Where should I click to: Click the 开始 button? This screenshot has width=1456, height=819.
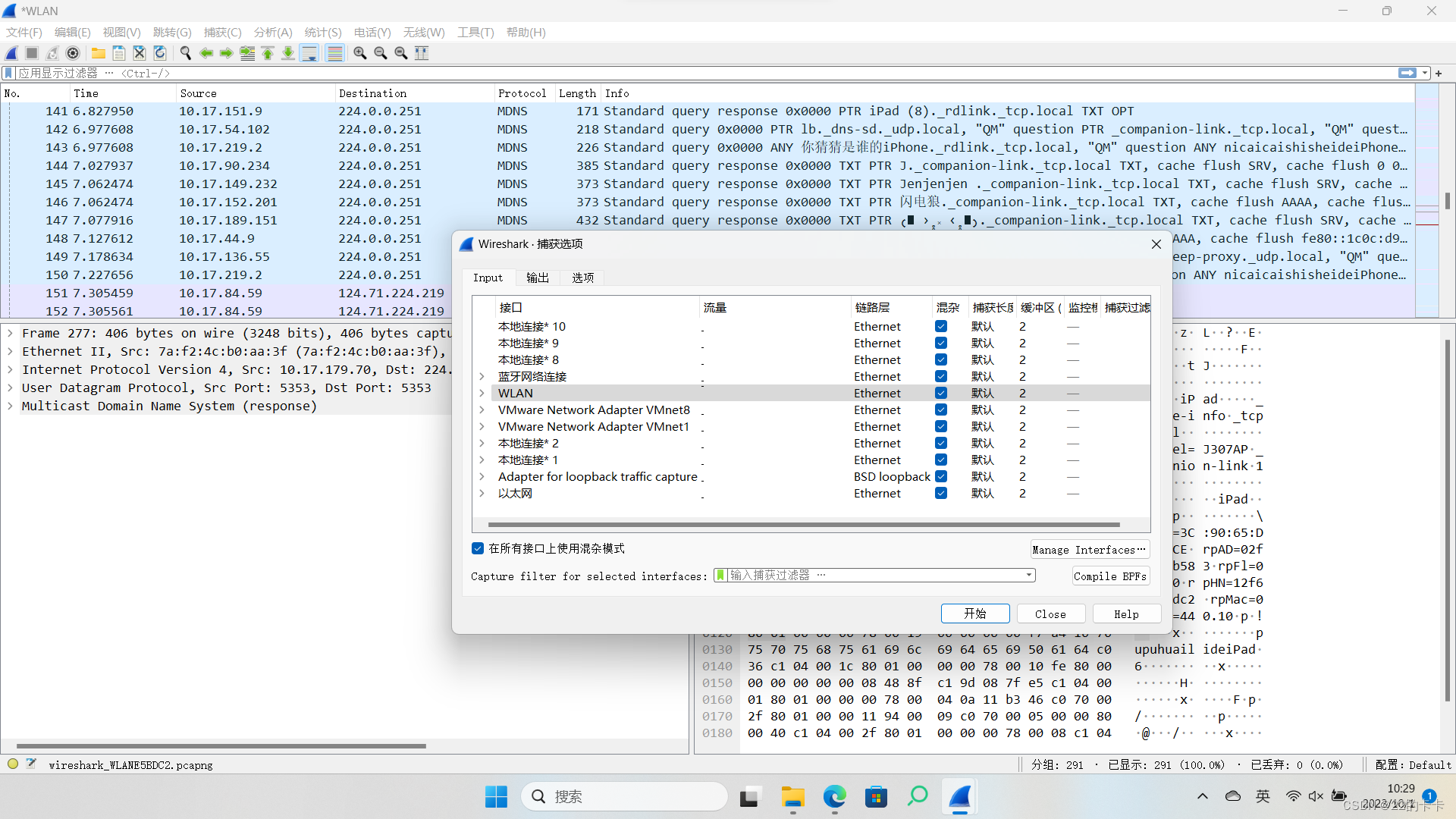click(x=975, y=613)
